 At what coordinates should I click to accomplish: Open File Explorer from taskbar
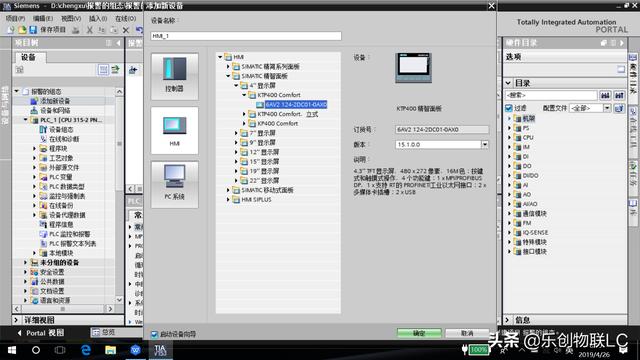coord(110,350)
